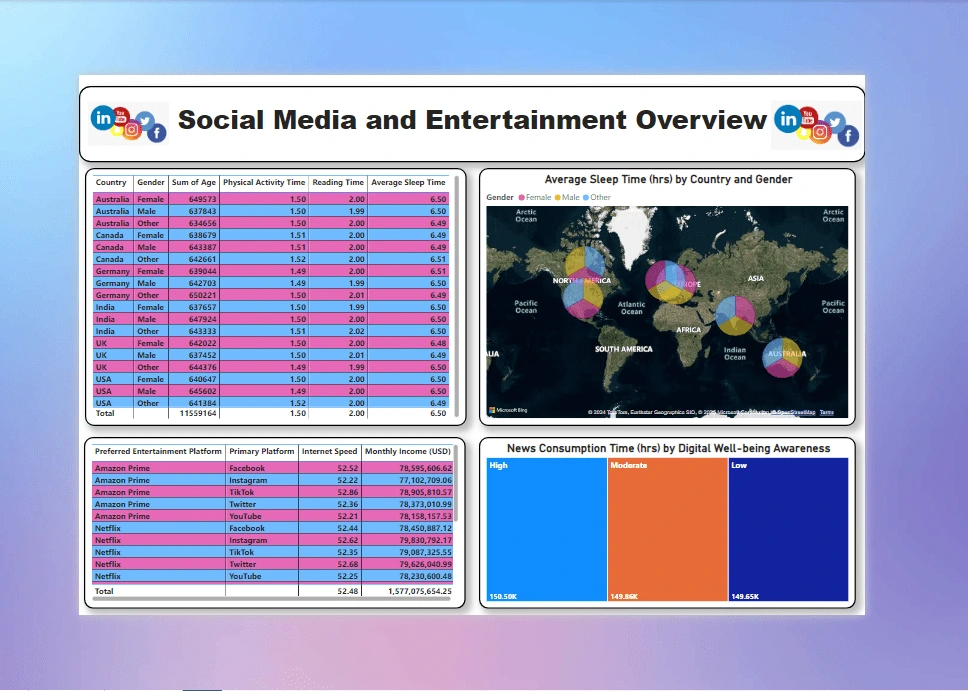Viewport: 968px width, 691px height.
Task: Select the Australia pie chart on the map
Action: [x=782, y=358]
